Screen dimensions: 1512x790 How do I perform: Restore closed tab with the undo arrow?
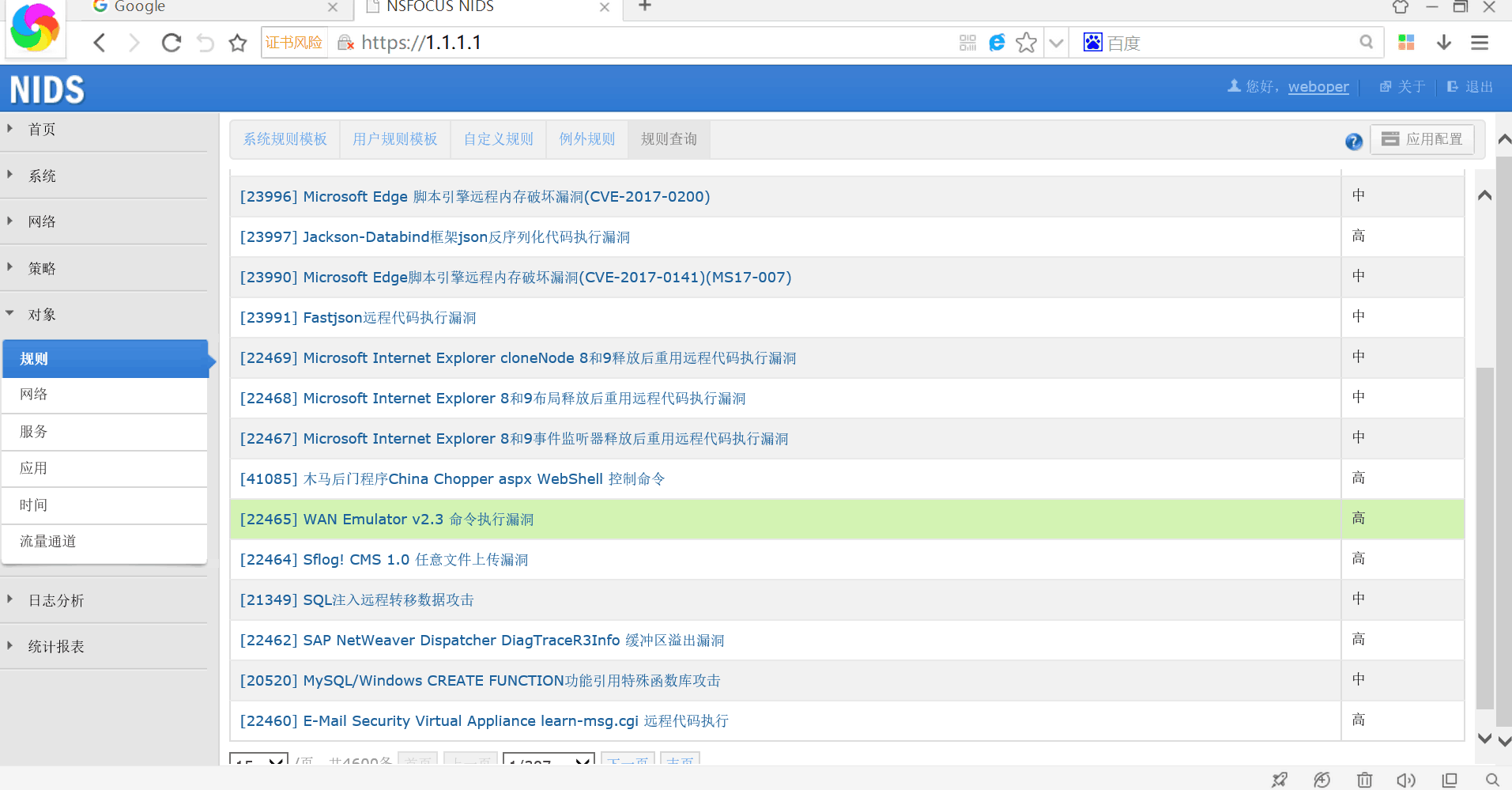[205, 43]
